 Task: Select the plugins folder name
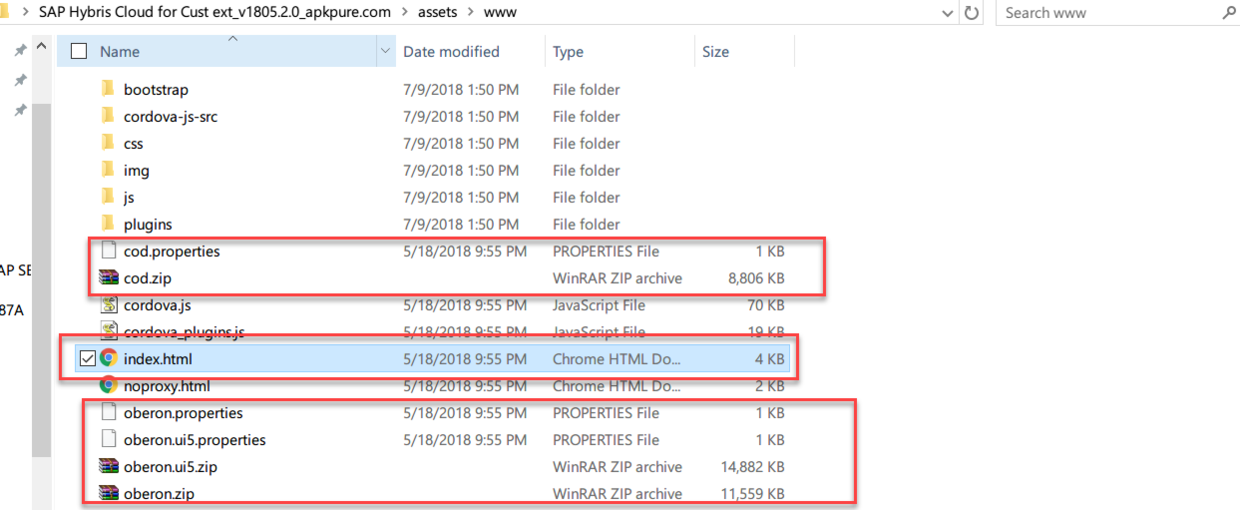(x=148, y=224)
